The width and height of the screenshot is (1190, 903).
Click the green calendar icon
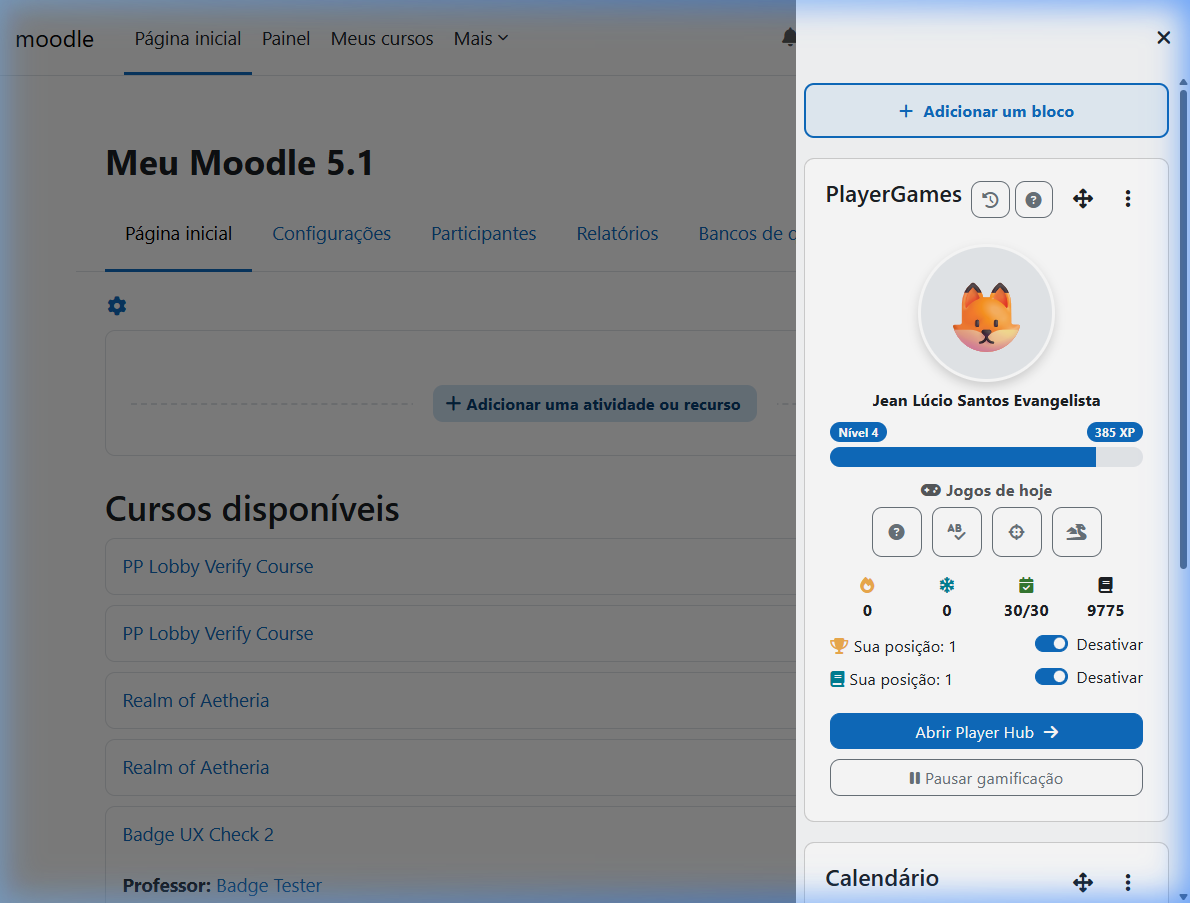[1026, 585]
